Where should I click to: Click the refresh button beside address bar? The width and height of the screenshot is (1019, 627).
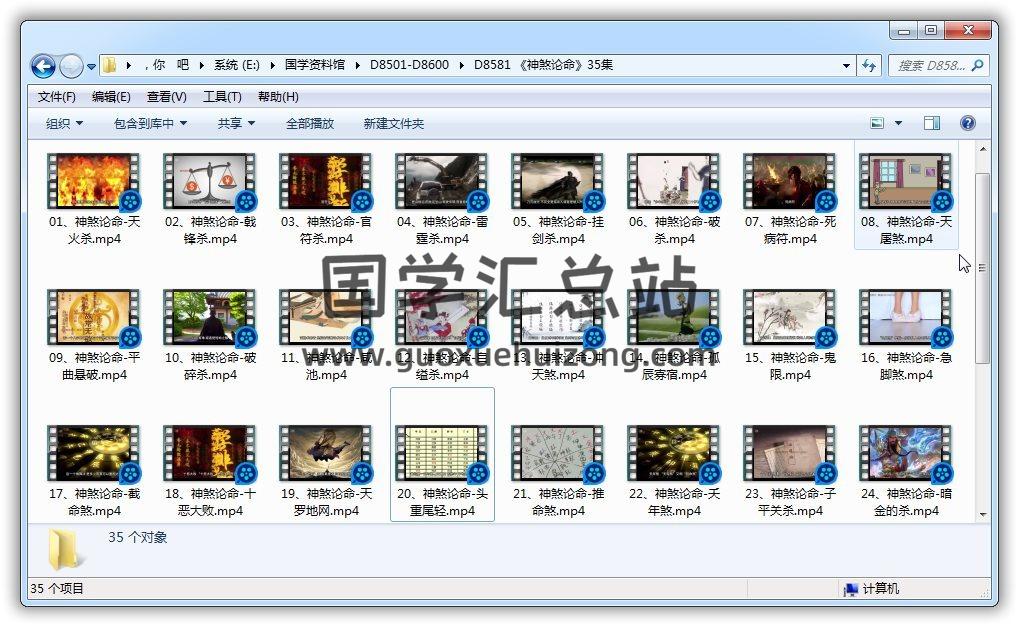click(x=869, y=66)
